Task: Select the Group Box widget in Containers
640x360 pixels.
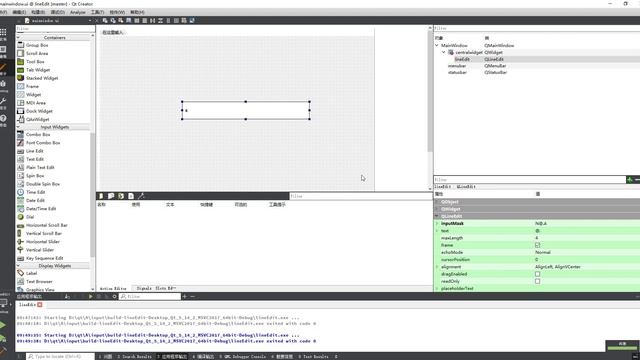Action: (33, 45)
